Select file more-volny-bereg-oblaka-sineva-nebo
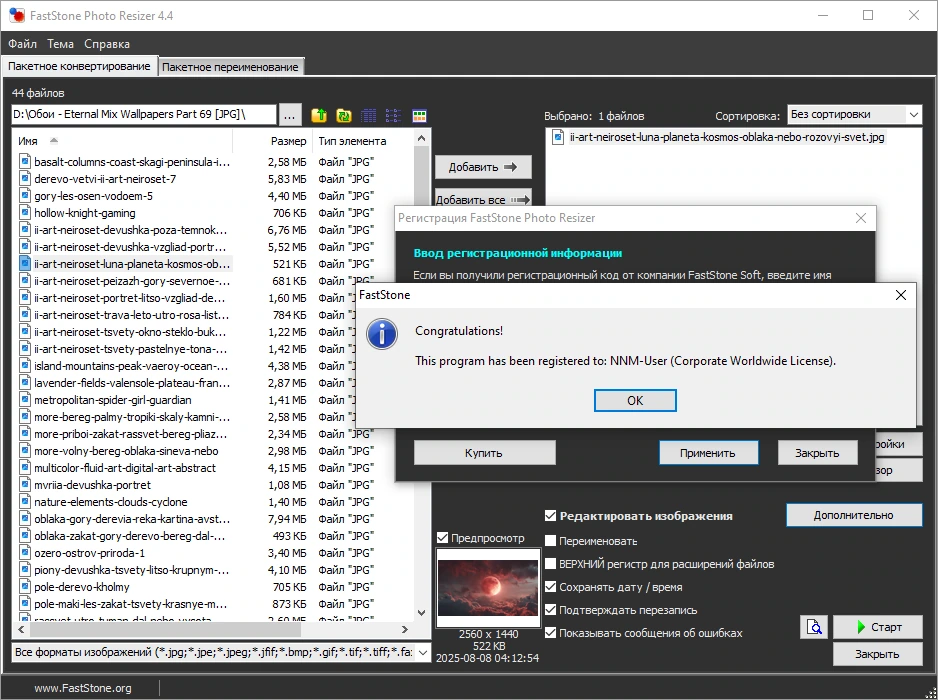This screenshot has height=700, width=938. (x=126, y=451)
